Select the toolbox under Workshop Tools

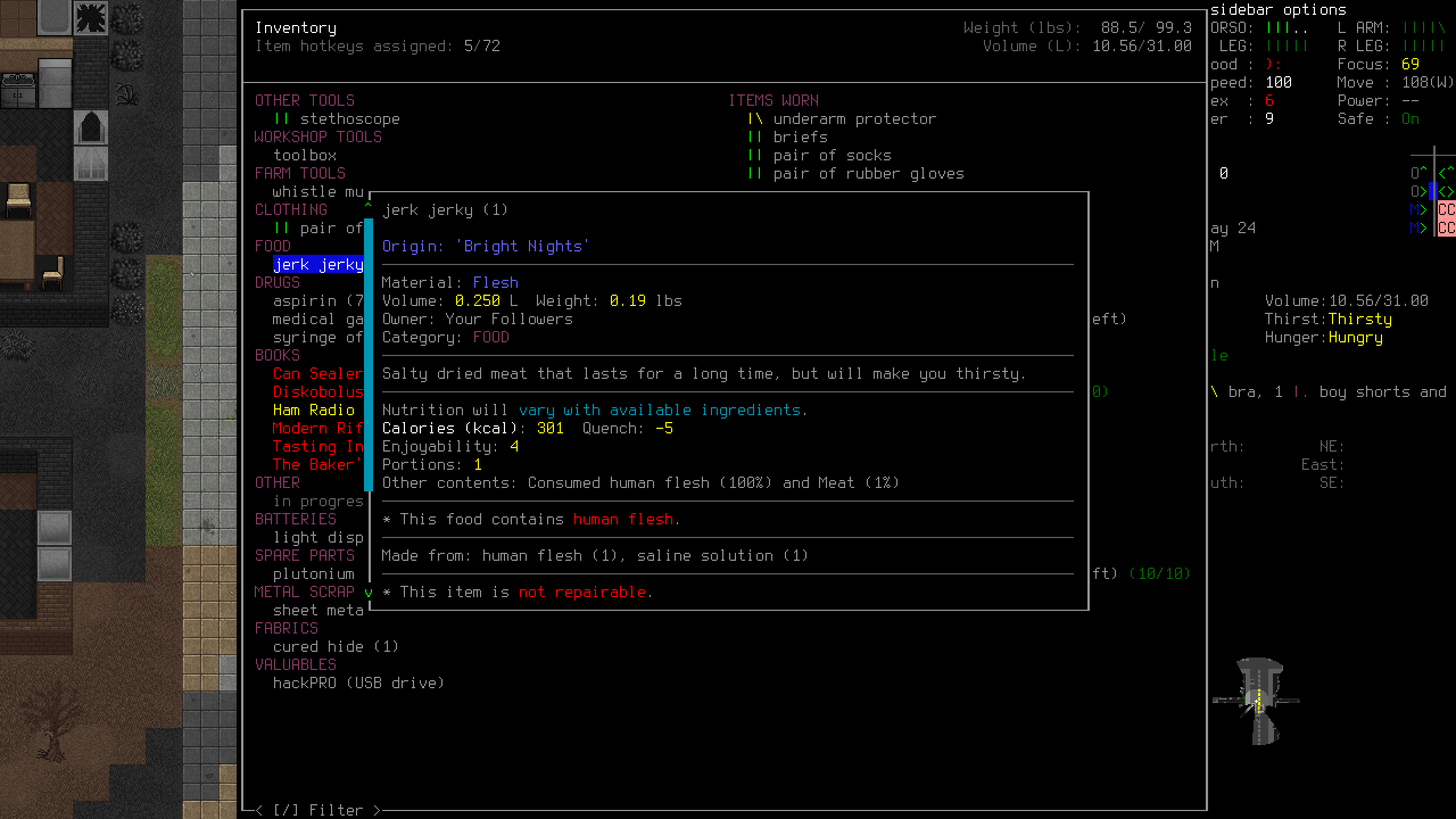pos(305,155)
